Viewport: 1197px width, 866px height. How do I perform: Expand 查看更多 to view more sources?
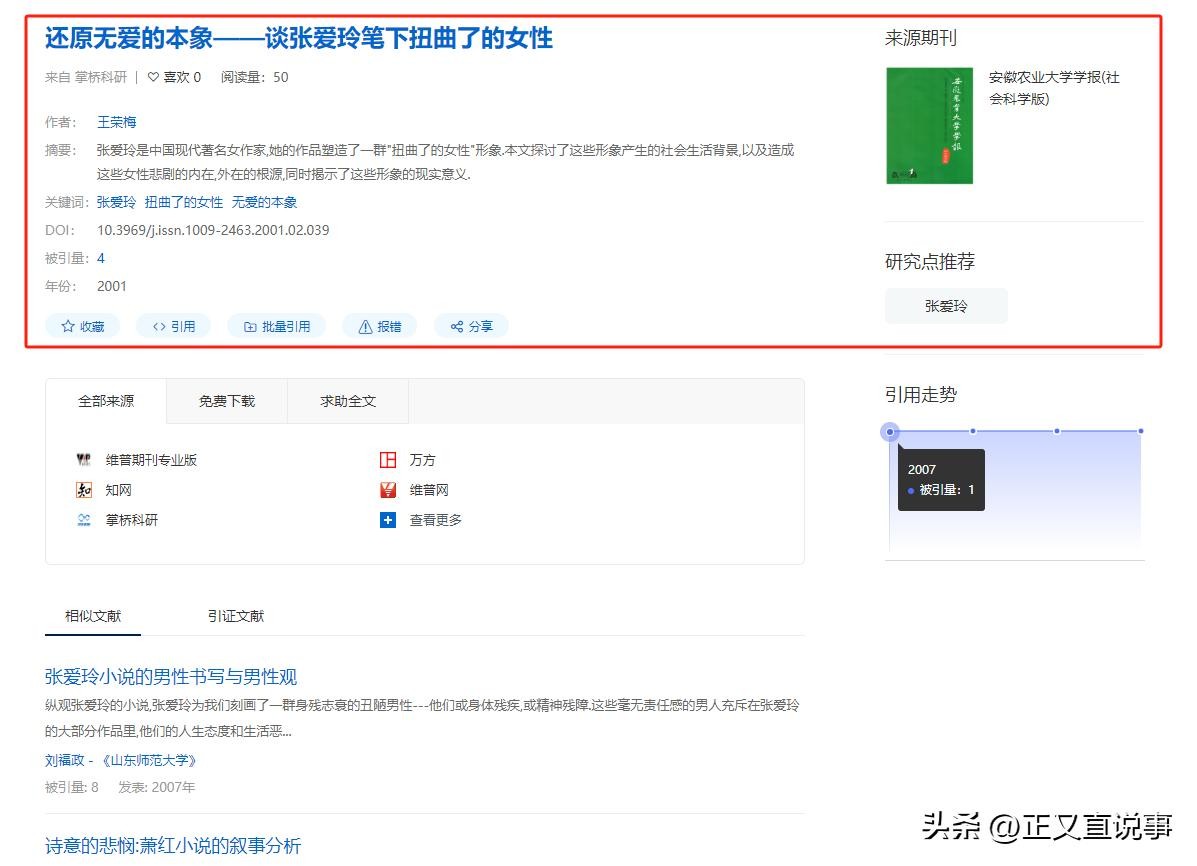coord(435,520)
